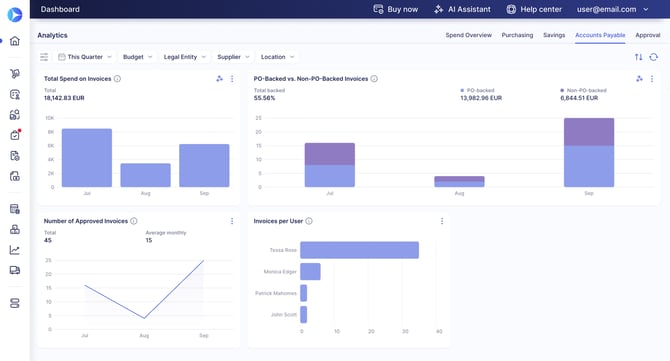Switch to the Approval tab

(x=648, y=35)
